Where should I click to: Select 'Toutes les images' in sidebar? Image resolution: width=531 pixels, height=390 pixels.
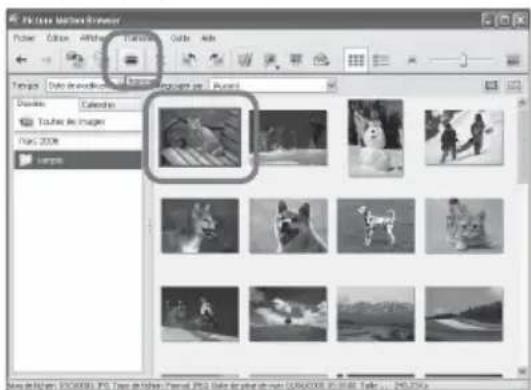78,122
